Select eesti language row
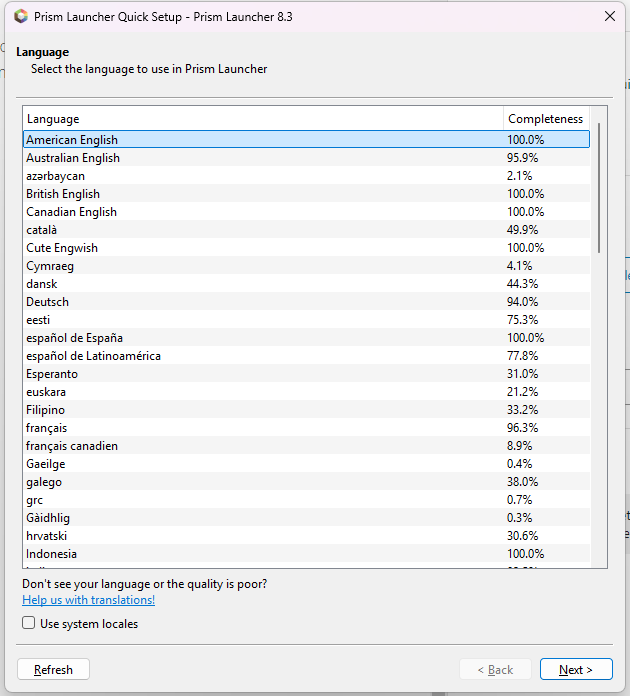Image resolution: width=630 pixels, height=696 pixels. point(306,320)
